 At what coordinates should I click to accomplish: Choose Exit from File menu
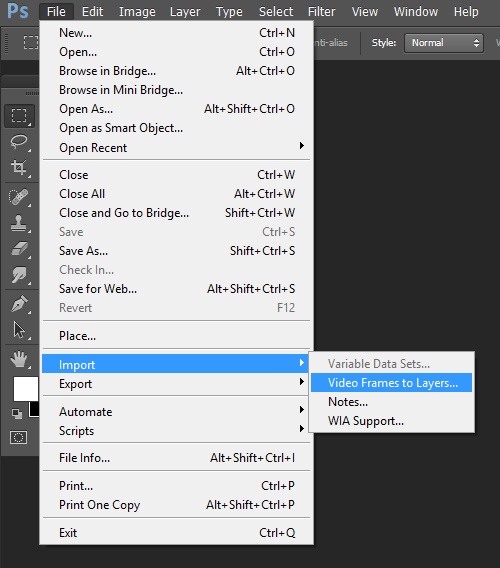tap(176, 532)
